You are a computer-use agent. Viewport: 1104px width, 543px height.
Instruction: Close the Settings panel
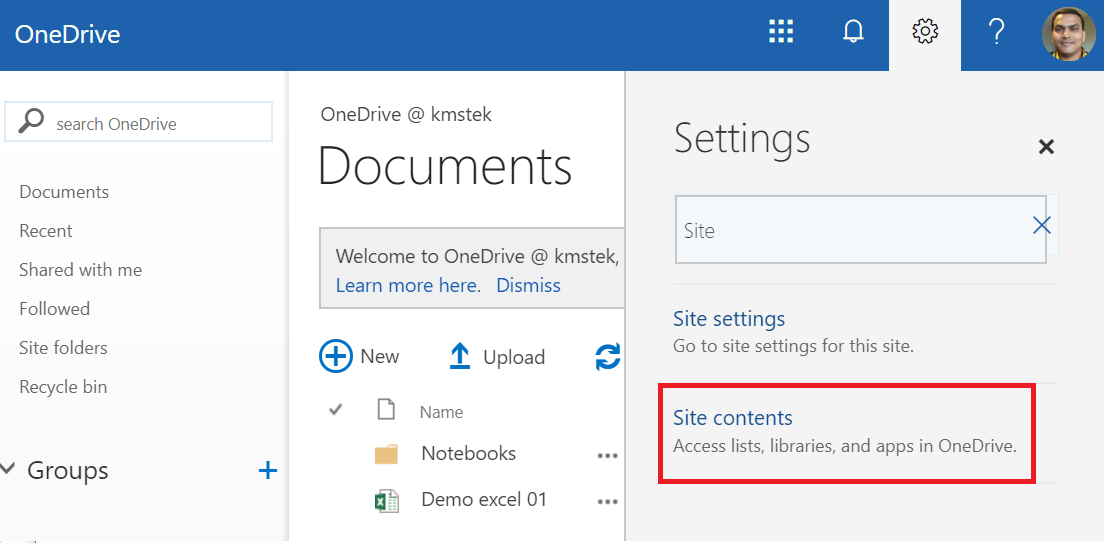pyautogui.click(x=1046, y=147)
